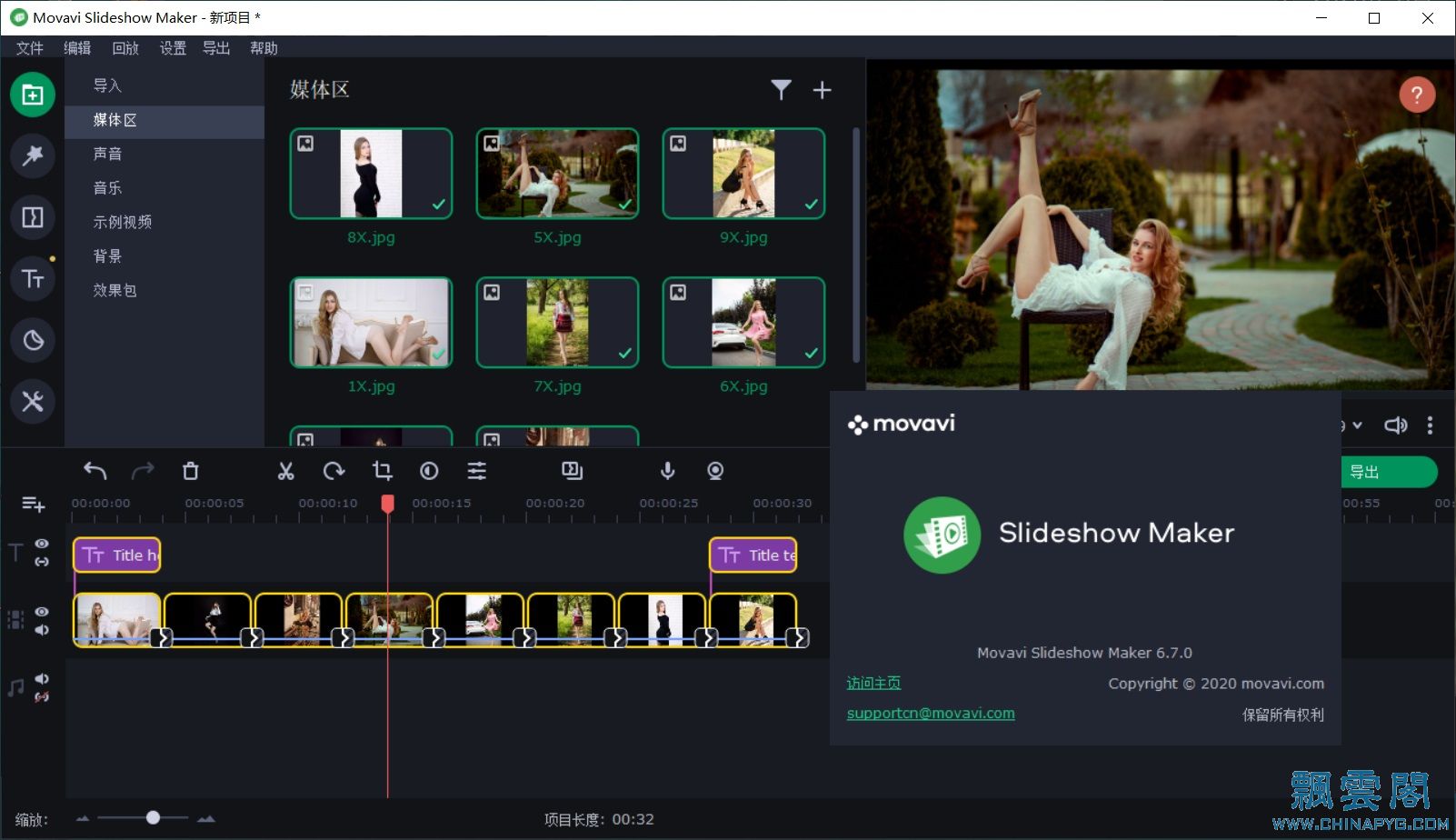The image size is (1456, 840).
Task: Click the zoom out timeline icon
Action: point(83,819)
